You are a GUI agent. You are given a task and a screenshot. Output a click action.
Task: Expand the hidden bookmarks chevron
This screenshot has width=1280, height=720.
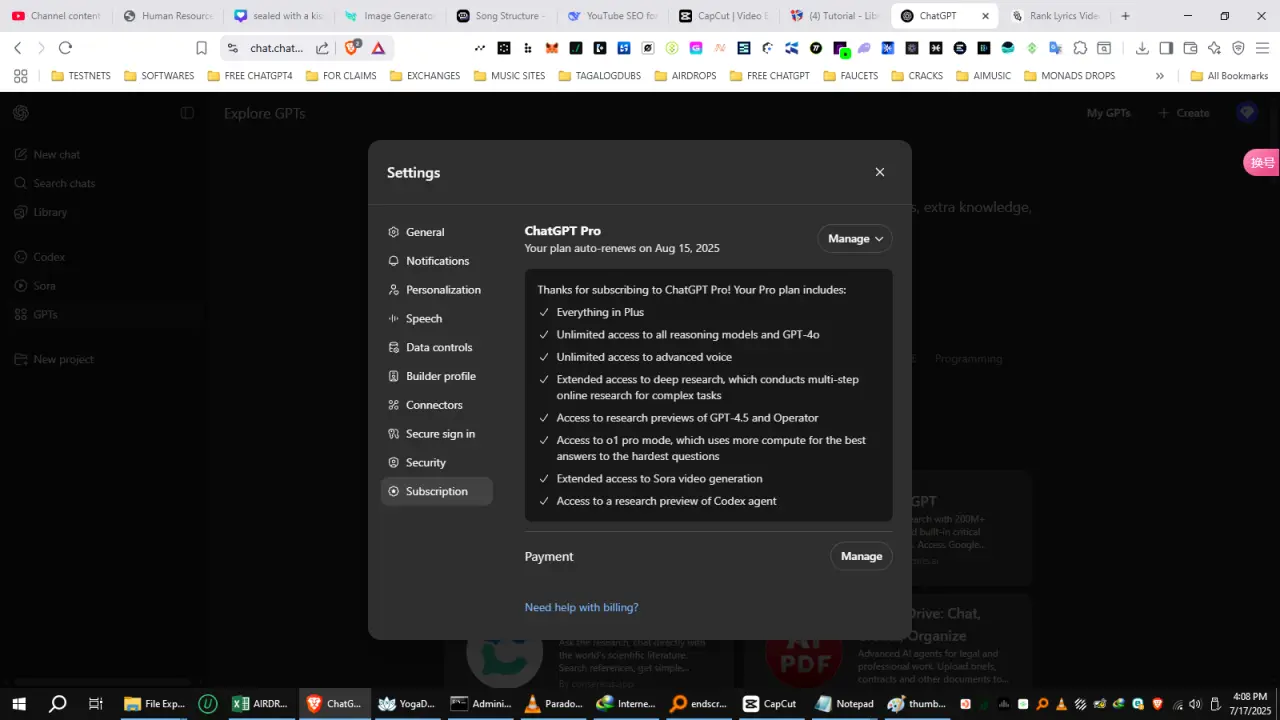1160,76
